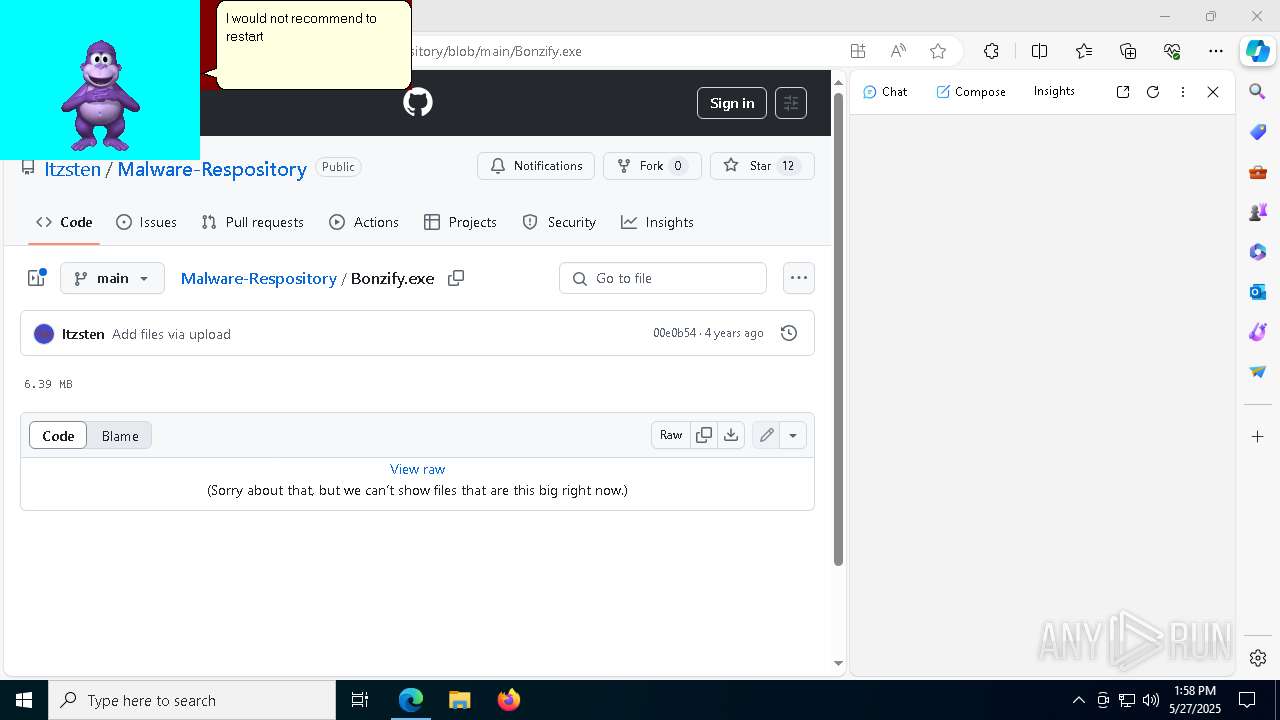
Task: Open the sidebar Tools briefcase icon
Action: (1258, 172)
